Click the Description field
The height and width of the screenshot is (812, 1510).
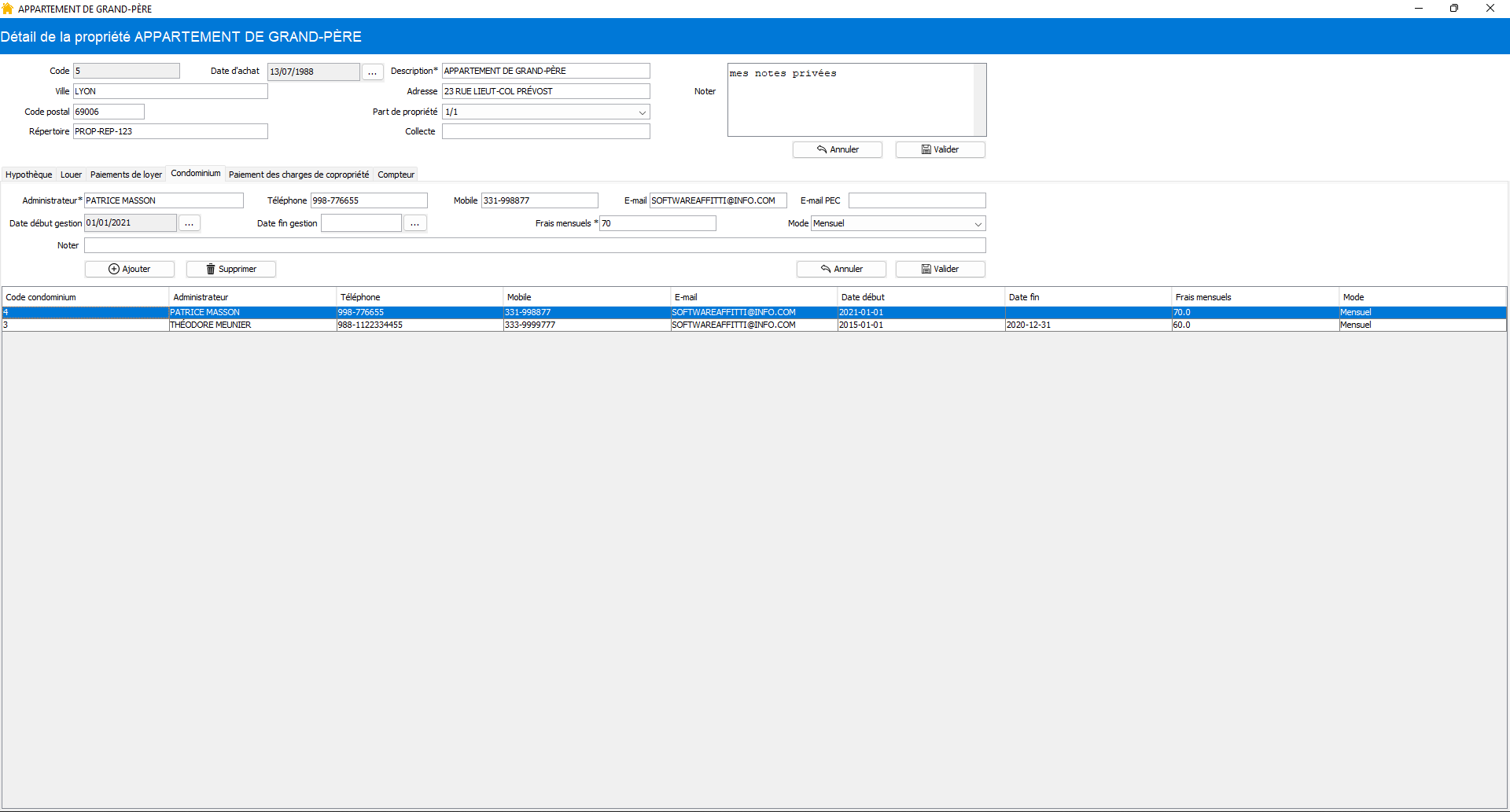546,71
